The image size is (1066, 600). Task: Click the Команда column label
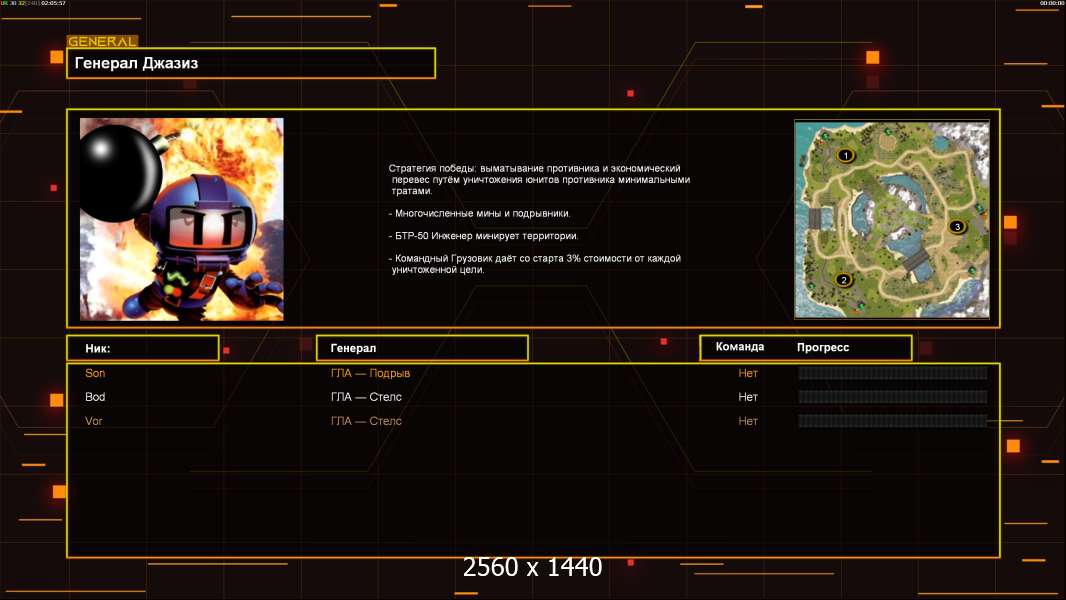pos(740,347)
